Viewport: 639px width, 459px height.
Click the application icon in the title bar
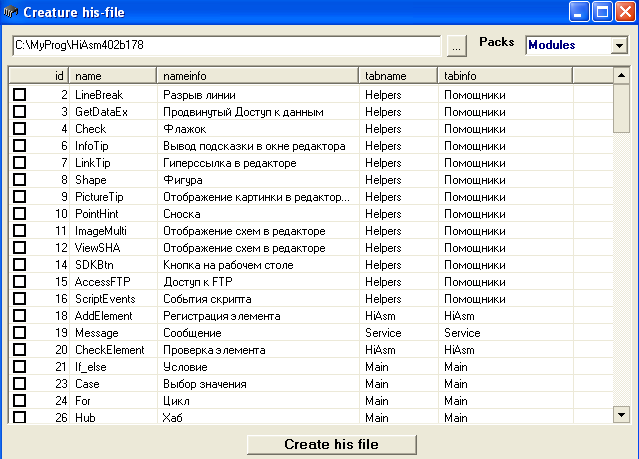coord(11,12)
